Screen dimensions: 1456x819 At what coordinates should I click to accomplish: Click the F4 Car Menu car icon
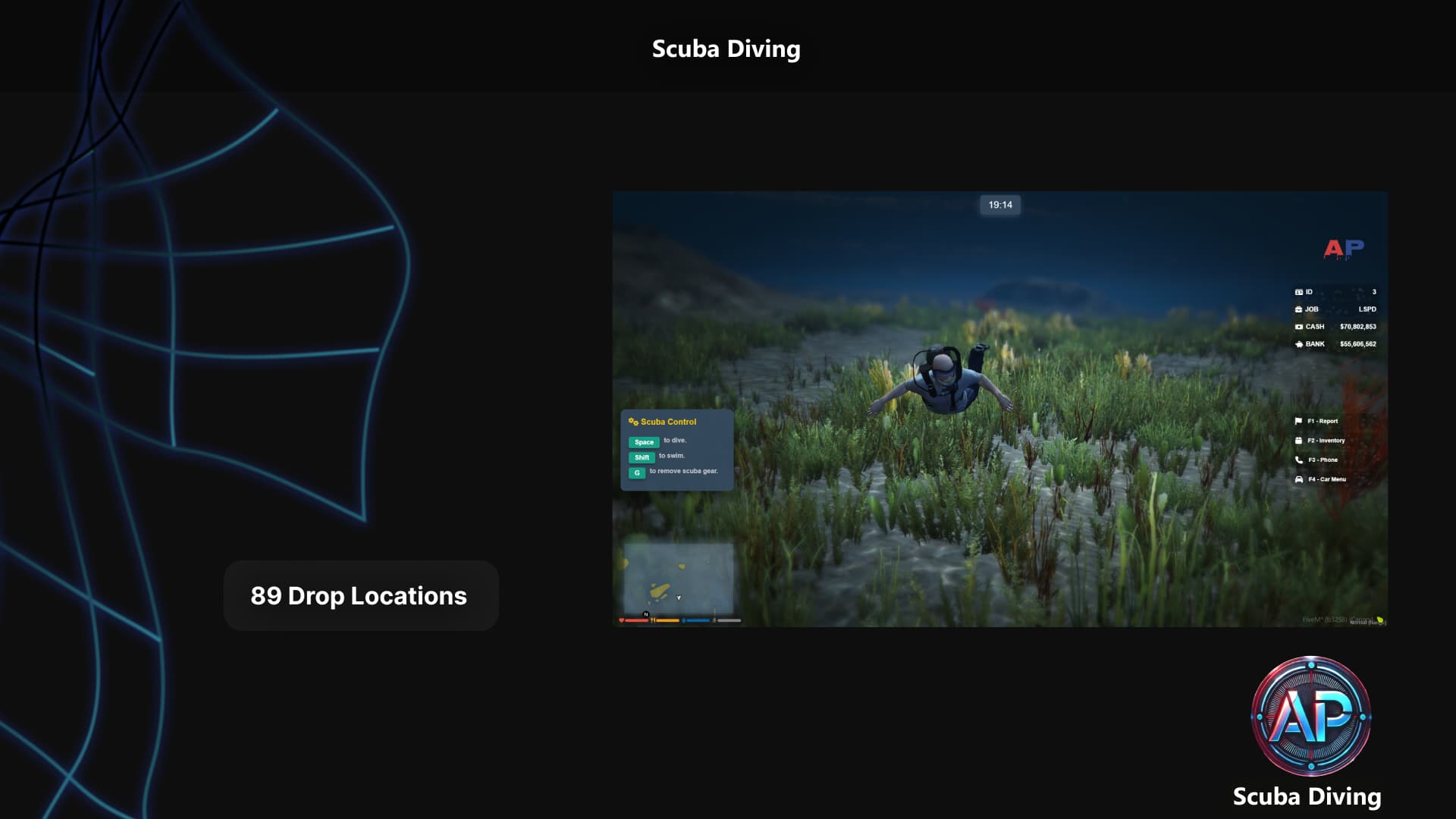1298,479
